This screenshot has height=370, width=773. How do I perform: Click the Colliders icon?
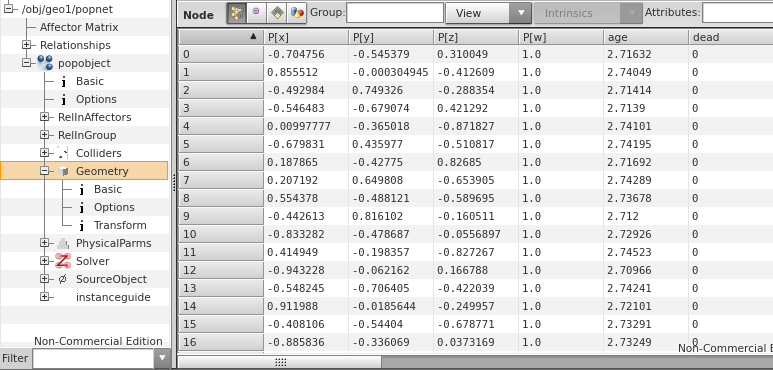tap(63, 153)
